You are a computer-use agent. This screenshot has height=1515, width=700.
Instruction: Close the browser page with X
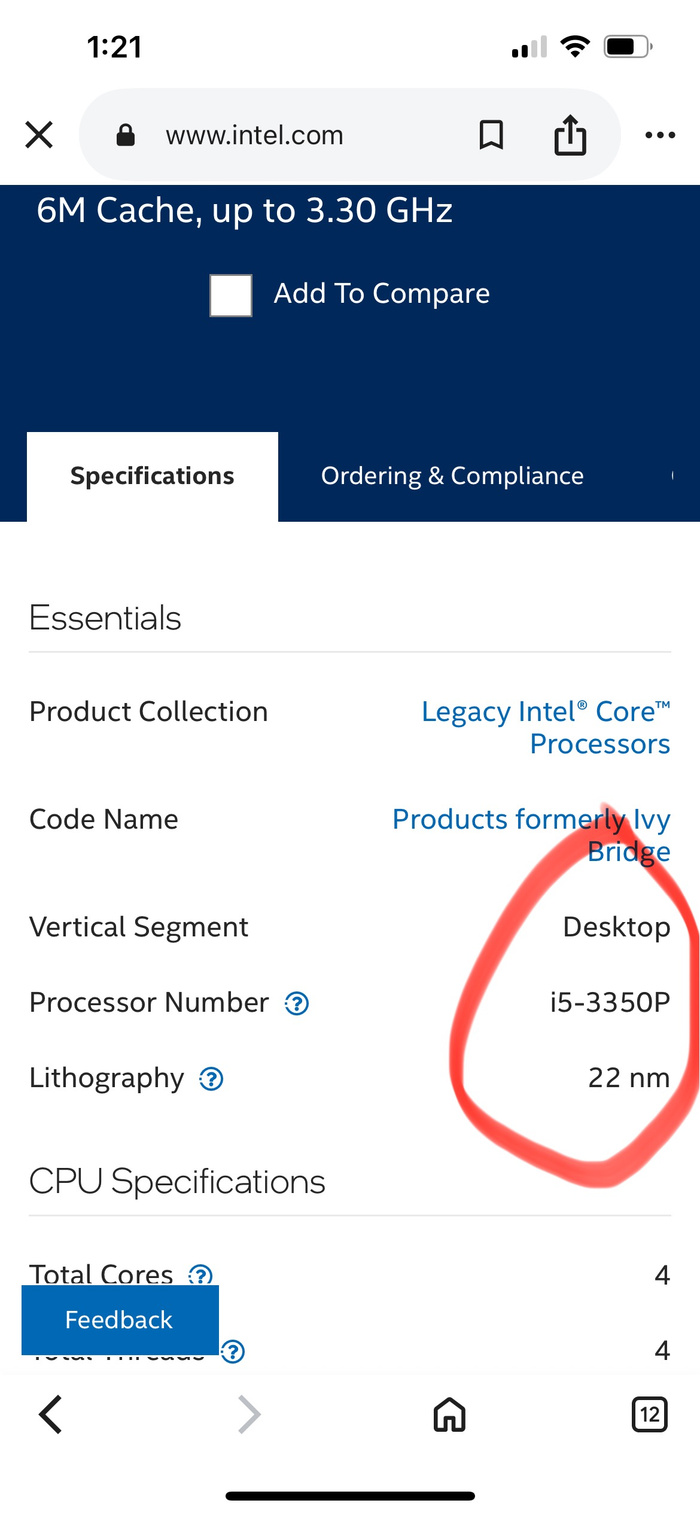point(39,135)
